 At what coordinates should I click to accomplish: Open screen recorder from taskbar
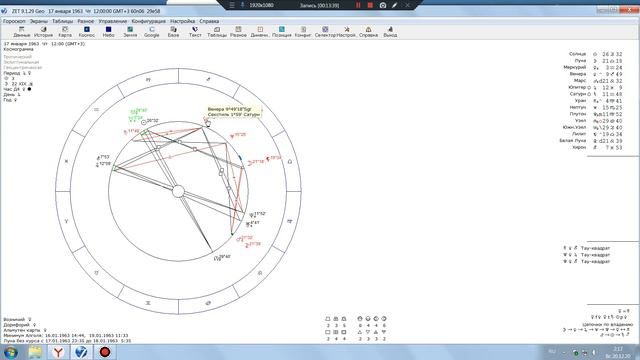click(x=105, y=352)
